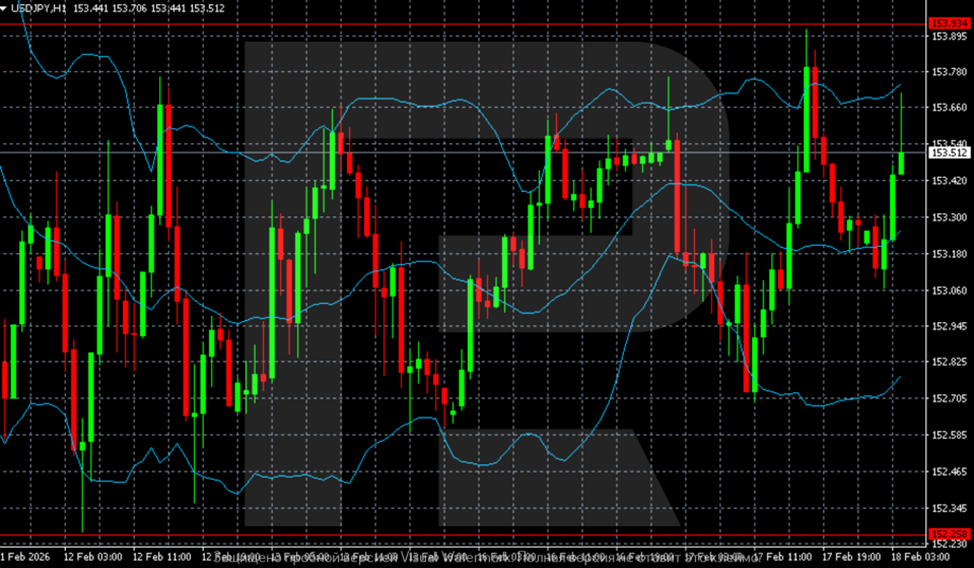Click the 17 Feb 11:00 time label
974x568 pixels.
coord(784,556)
